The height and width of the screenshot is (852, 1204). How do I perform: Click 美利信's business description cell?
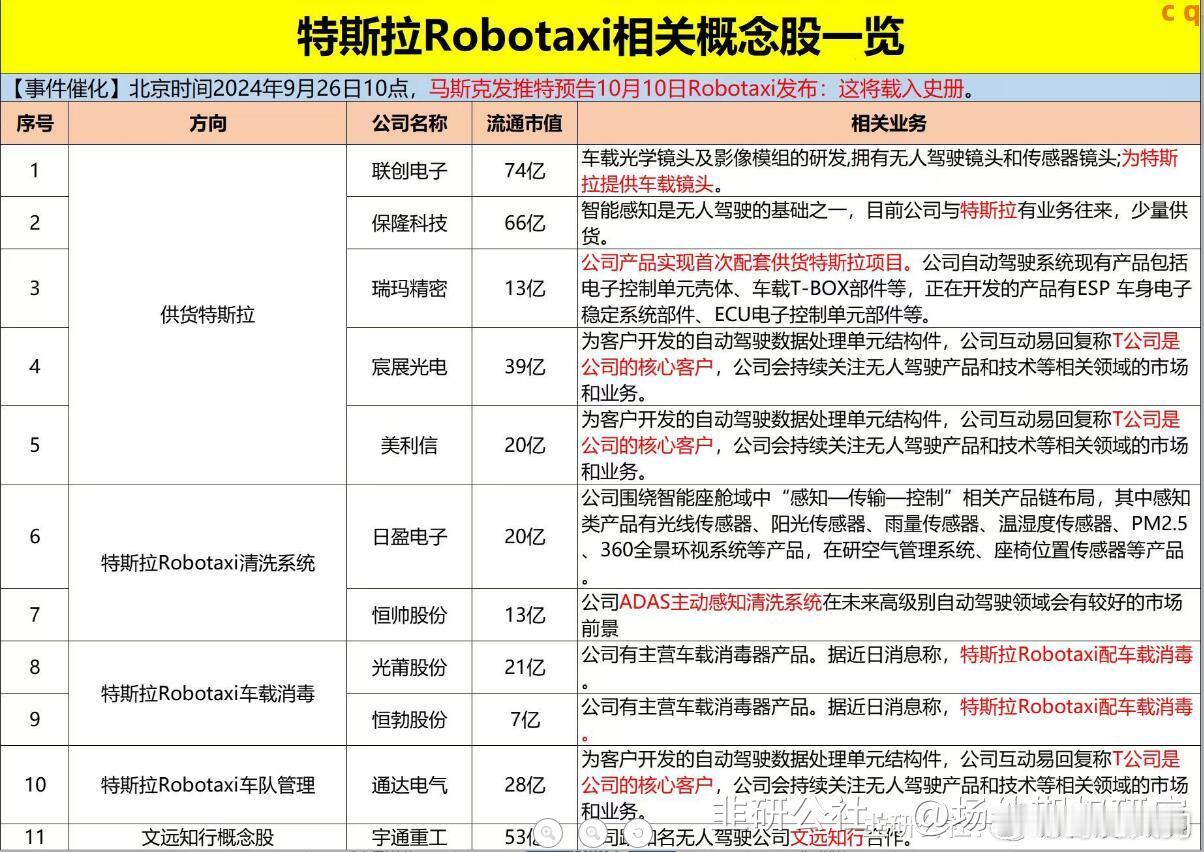(889, 445)
